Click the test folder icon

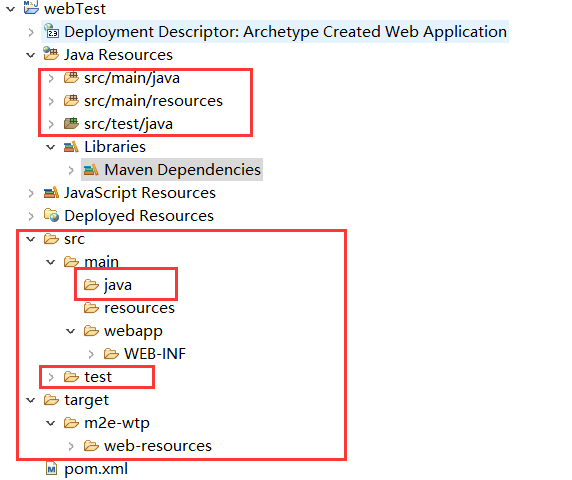[x=71, y=377]
